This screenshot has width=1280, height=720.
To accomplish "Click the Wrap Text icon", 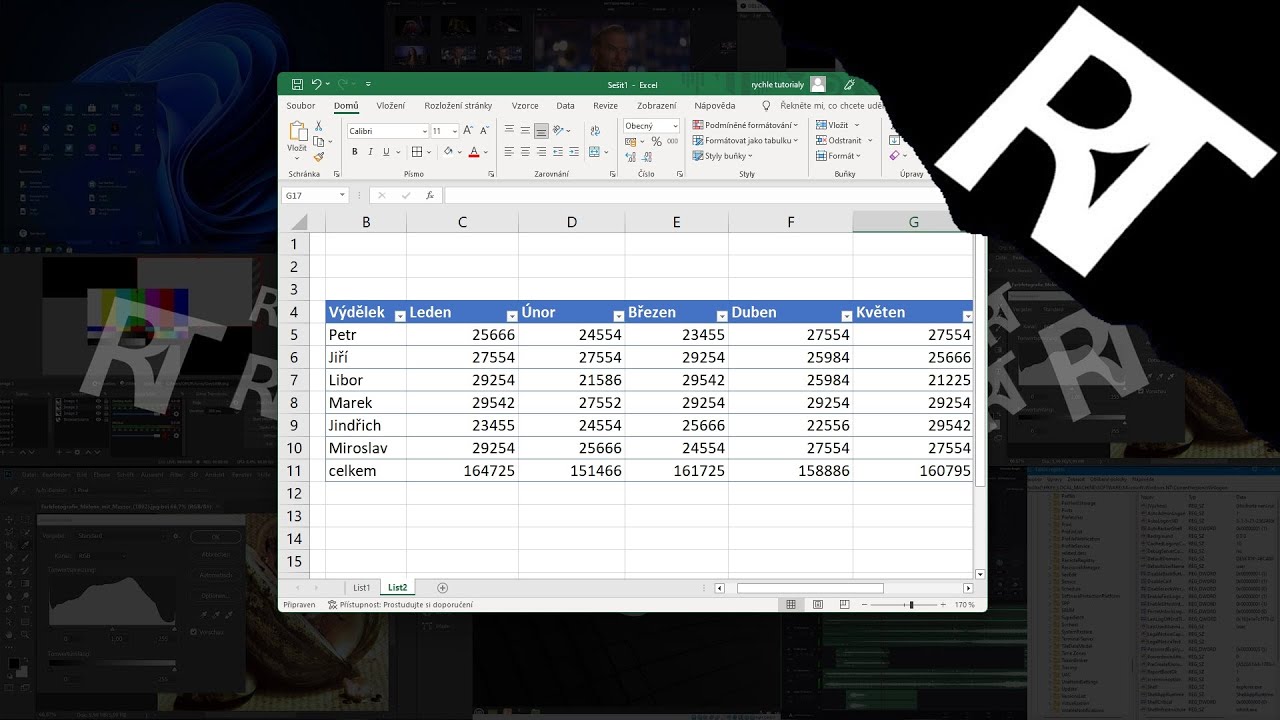I will (595, 131).
